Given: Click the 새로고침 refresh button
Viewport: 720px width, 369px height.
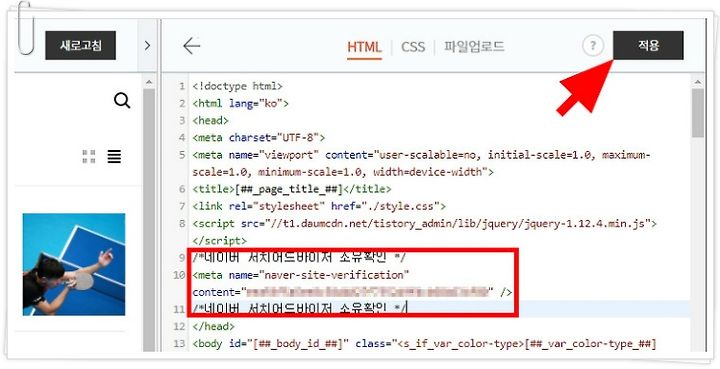Looking at the screenshot, I should tap(80, 45).
